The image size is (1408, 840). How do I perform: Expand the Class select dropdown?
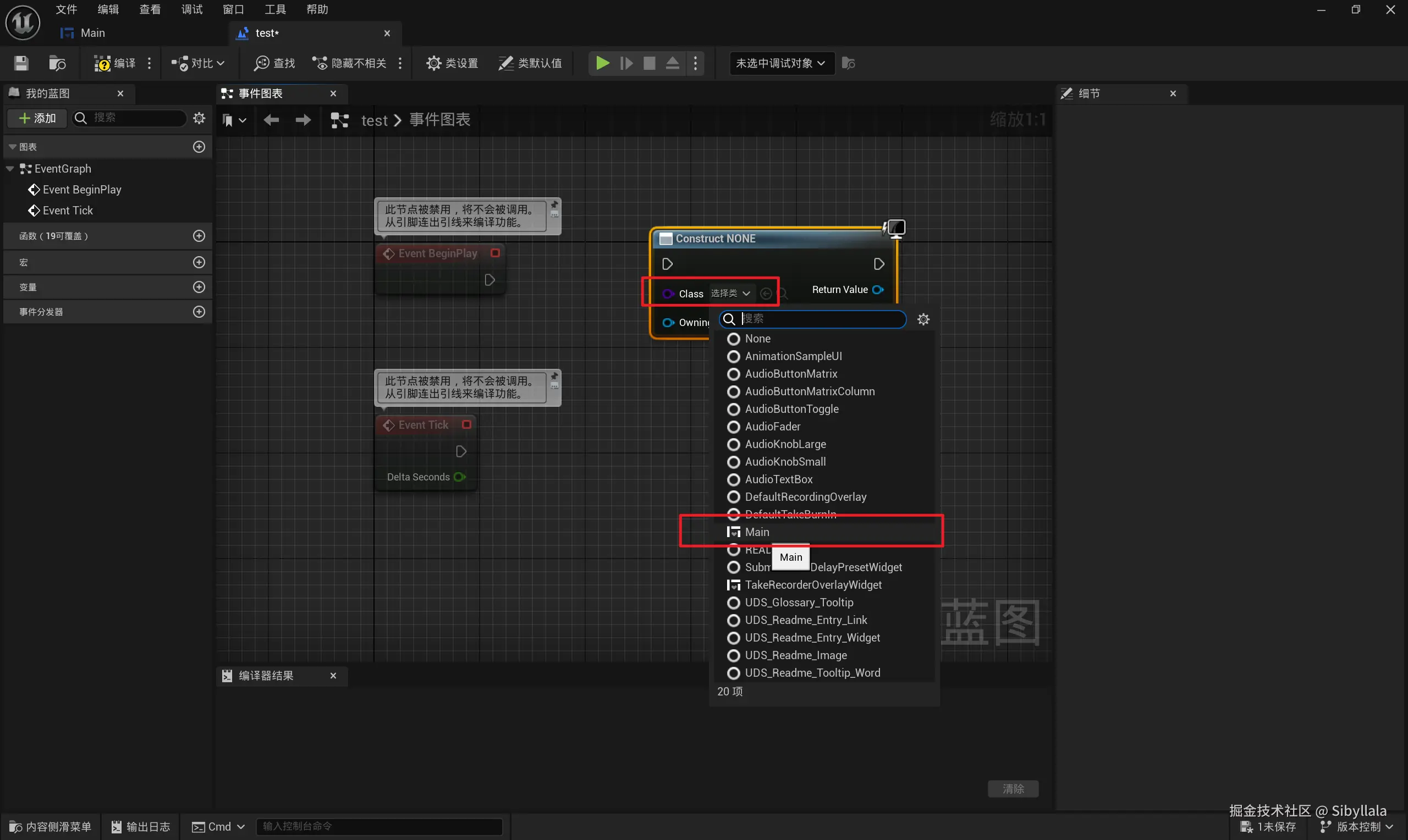730,293
